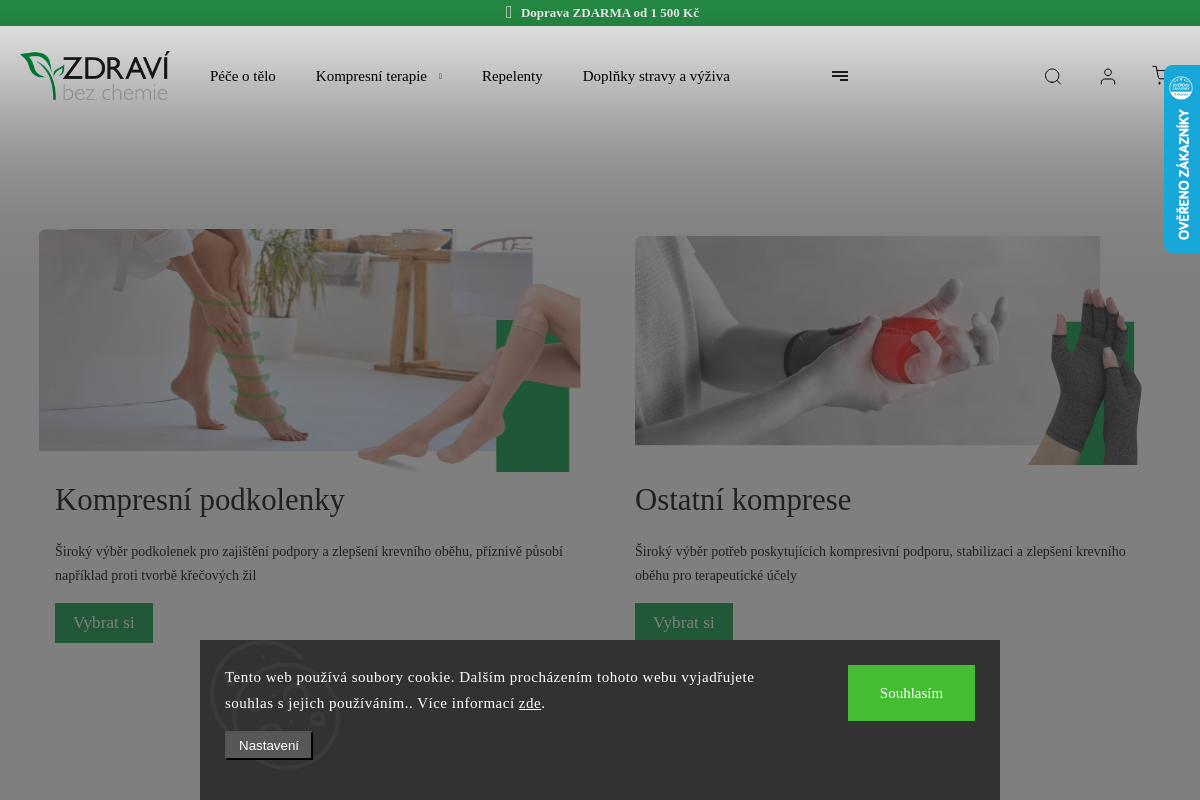Open the Kompresní terapie submenu
The height and width of the screenshot is (800, 1200).
pyautogui.click(x=371, y=76)
